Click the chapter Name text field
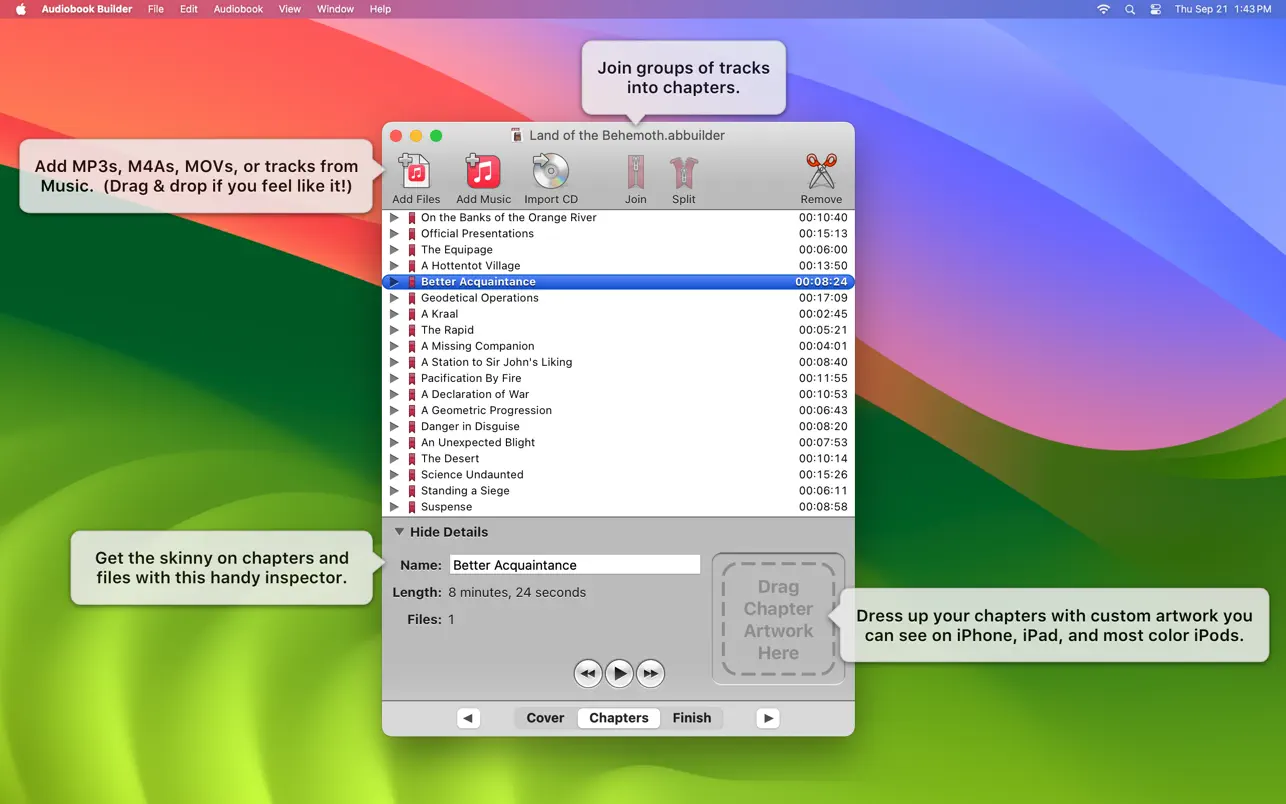1286x804 pixels. (574, 565)
